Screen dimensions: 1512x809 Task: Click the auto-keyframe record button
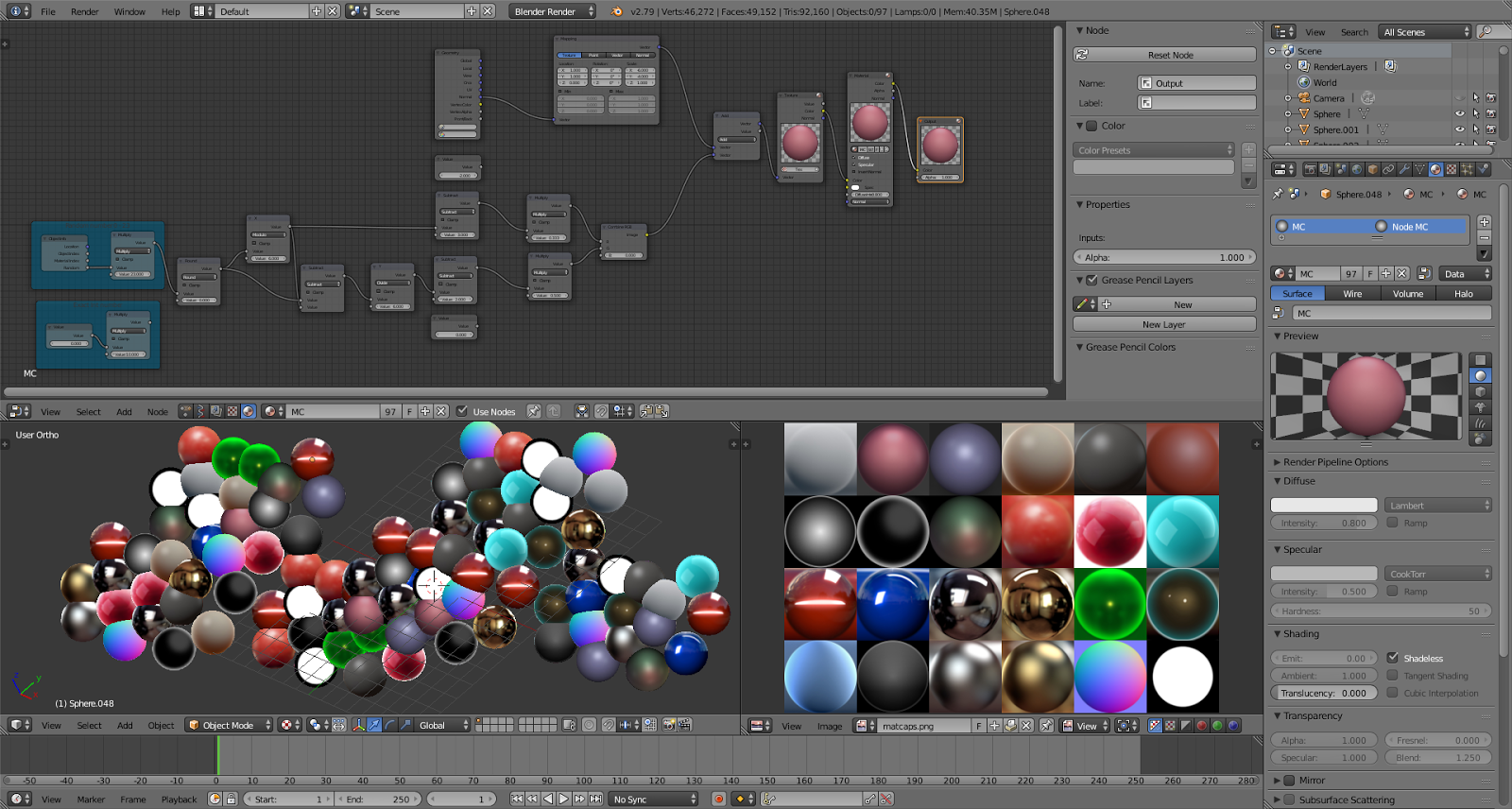tap(718, 799)
